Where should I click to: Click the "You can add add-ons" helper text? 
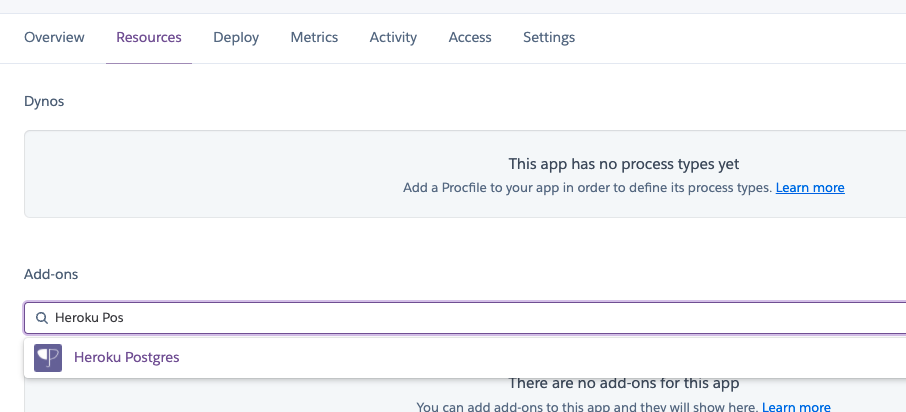tap(586, 407)
